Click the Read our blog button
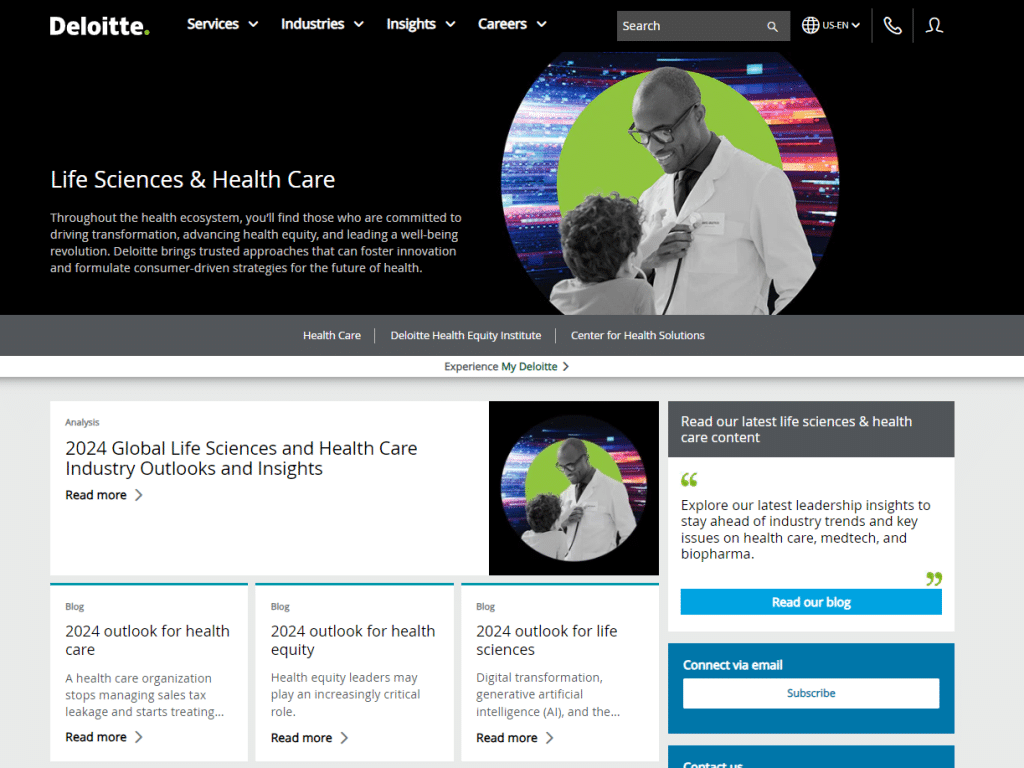Screen dimensions: 1024x768 coord(811,602)
